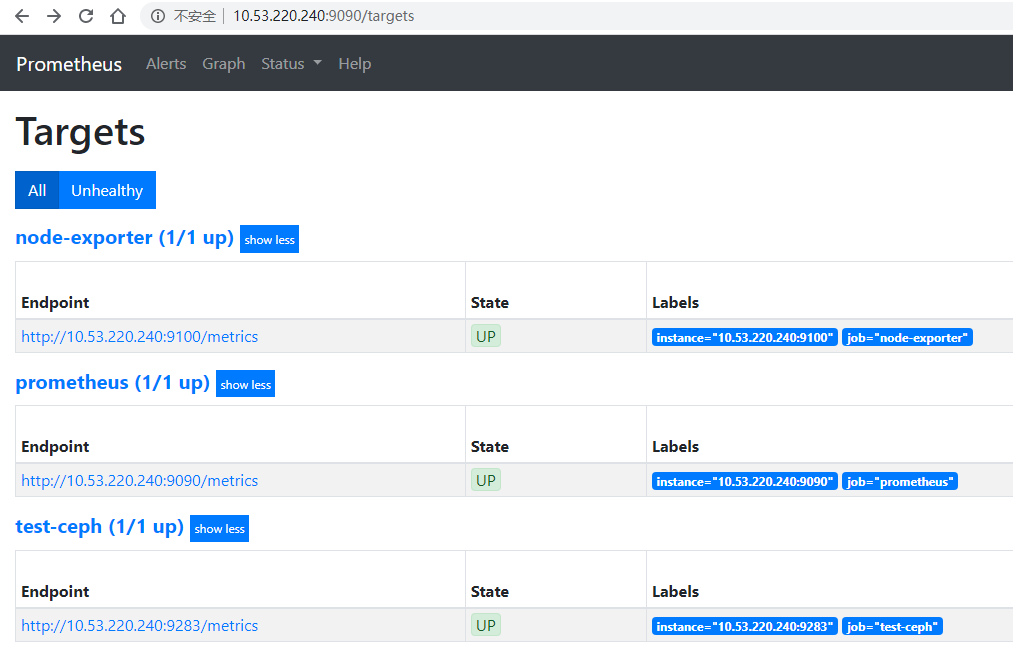Click UP state badge for prometheus
Viewport: 1013px width, 664px height.
[486, 480]
